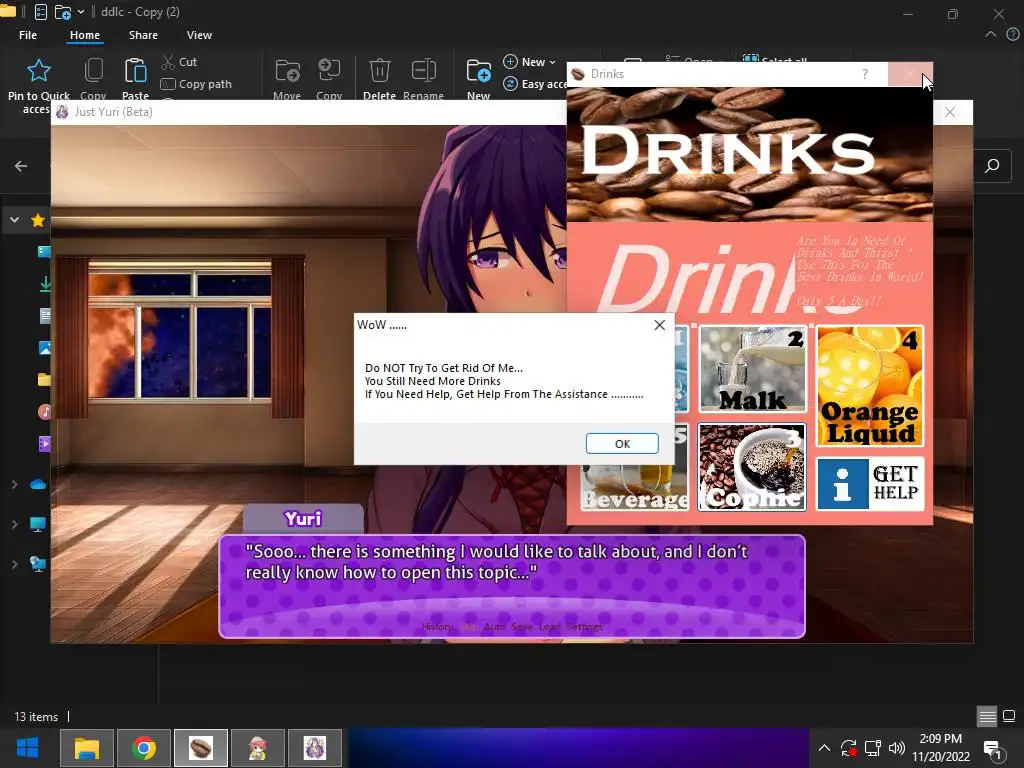
Task: Select This PC monitor icon in sidebar
Action: pos(38,524)
